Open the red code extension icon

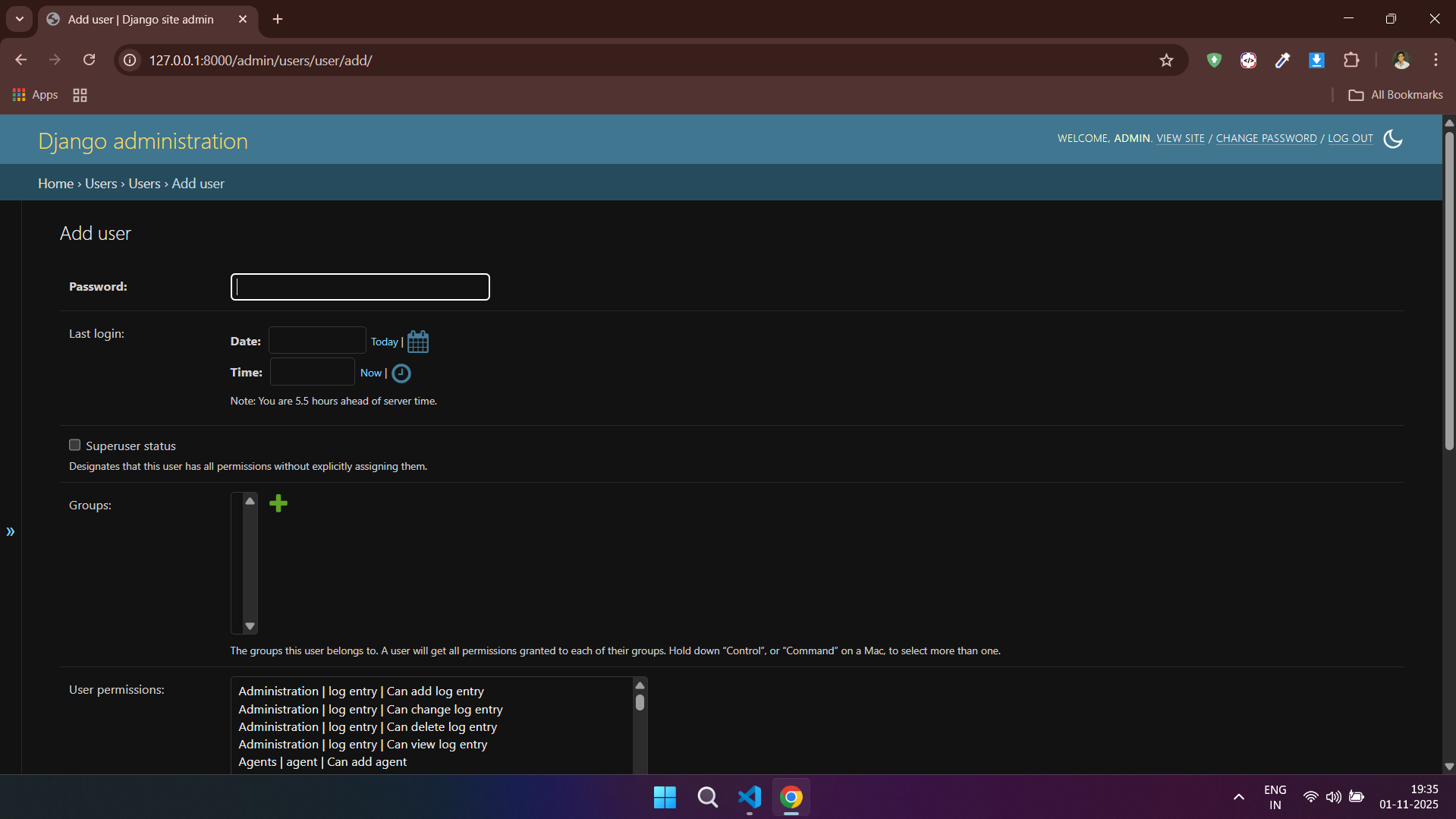(1248, 60)
